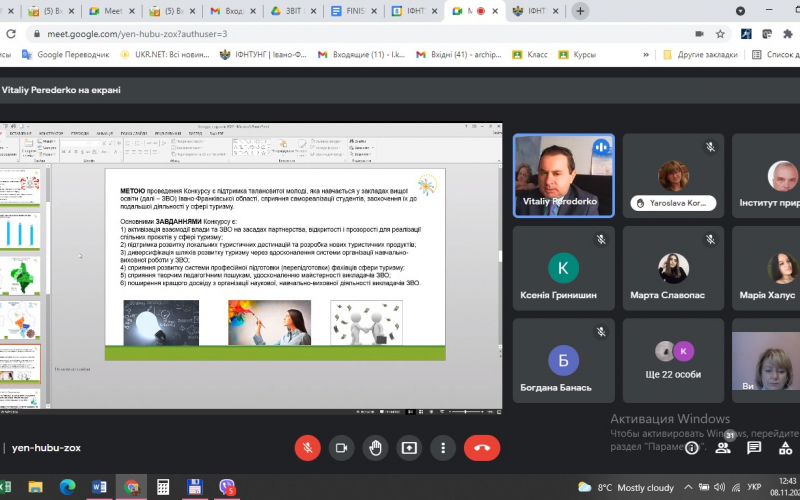
Task: Reload the page in Chrome
Action: [11, 34]
